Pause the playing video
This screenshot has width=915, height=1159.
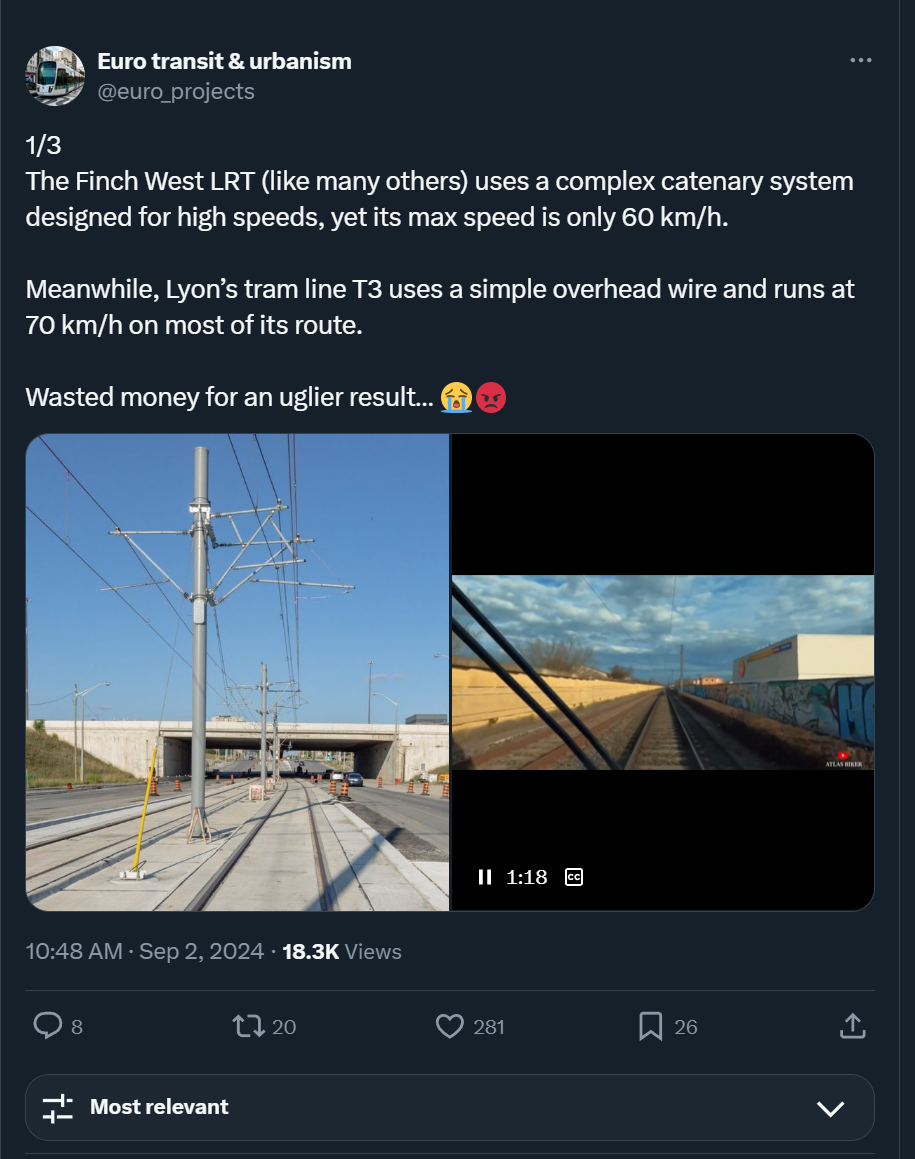tap(485, 877)
